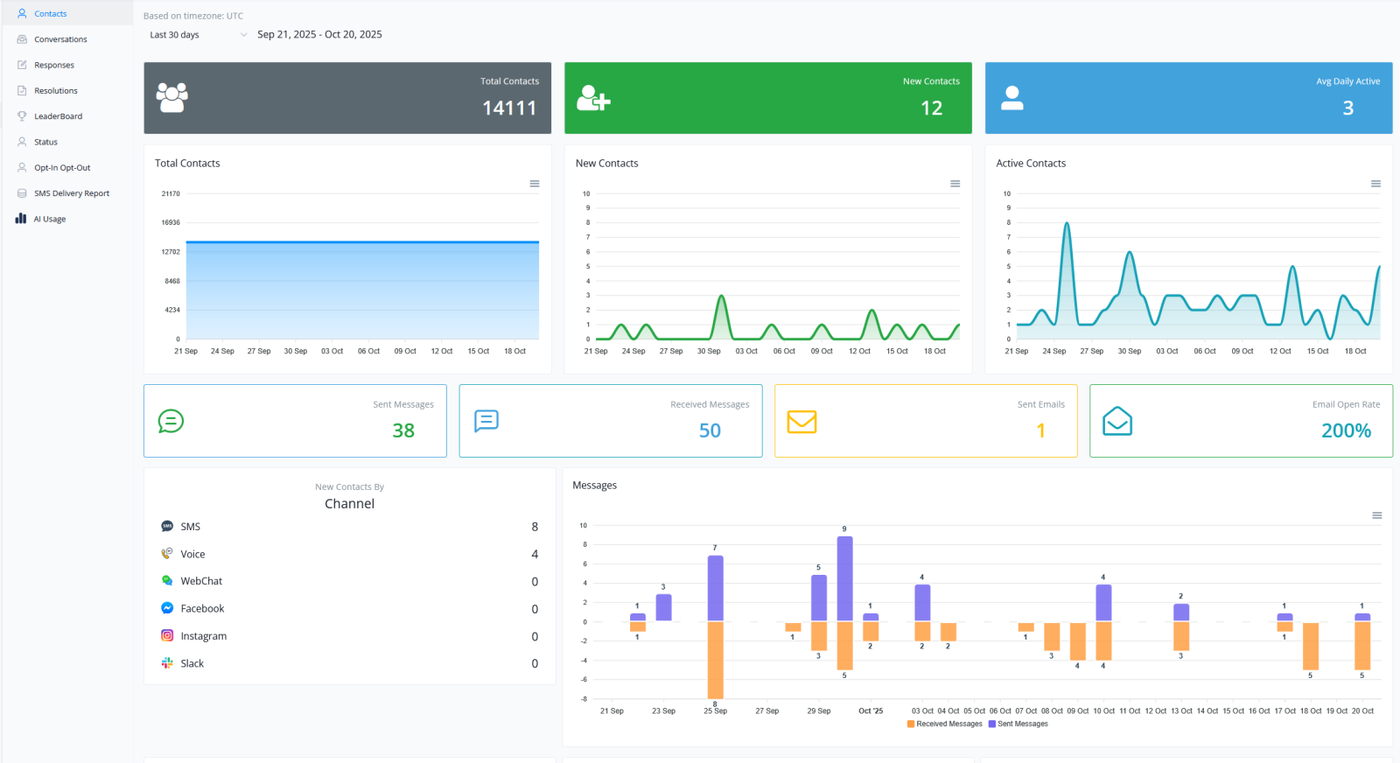Open the Messages chart hamburger menu

(1377, 516)
